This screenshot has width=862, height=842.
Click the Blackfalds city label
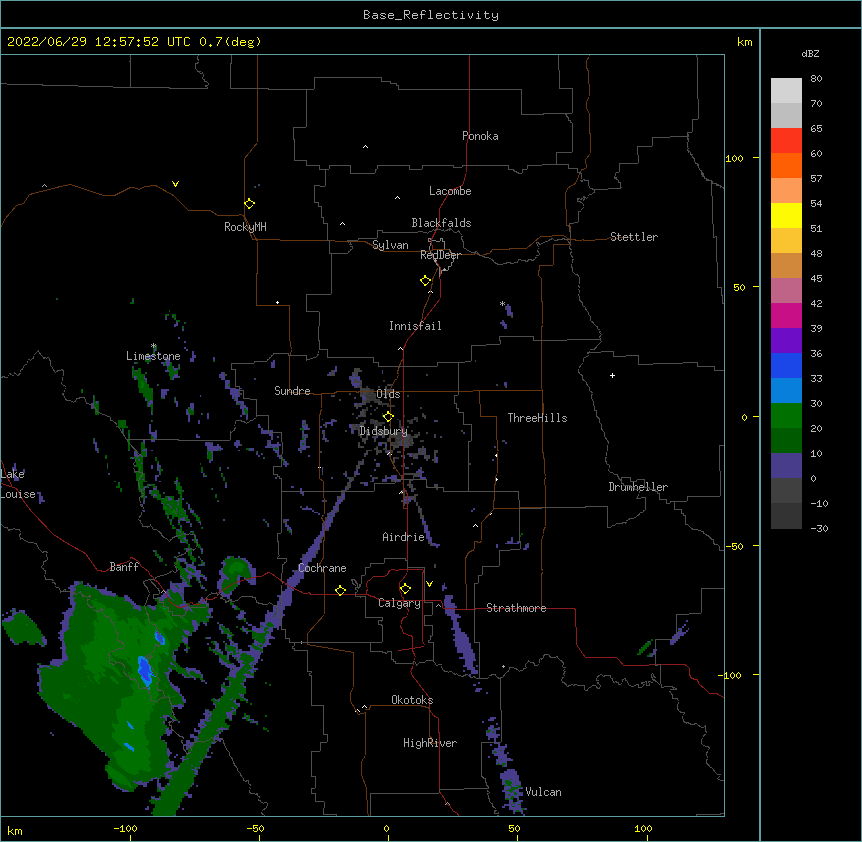441,223
